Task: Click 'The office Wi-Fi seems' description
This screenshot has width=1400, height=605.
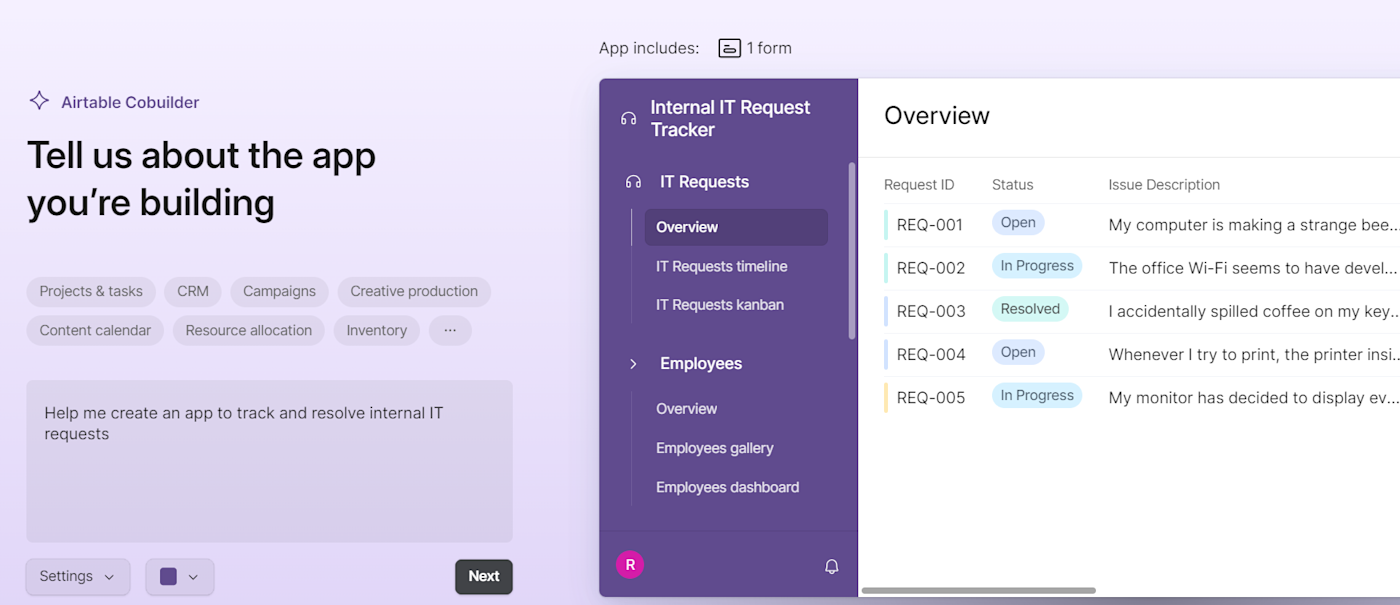Action: [1254, 268]
